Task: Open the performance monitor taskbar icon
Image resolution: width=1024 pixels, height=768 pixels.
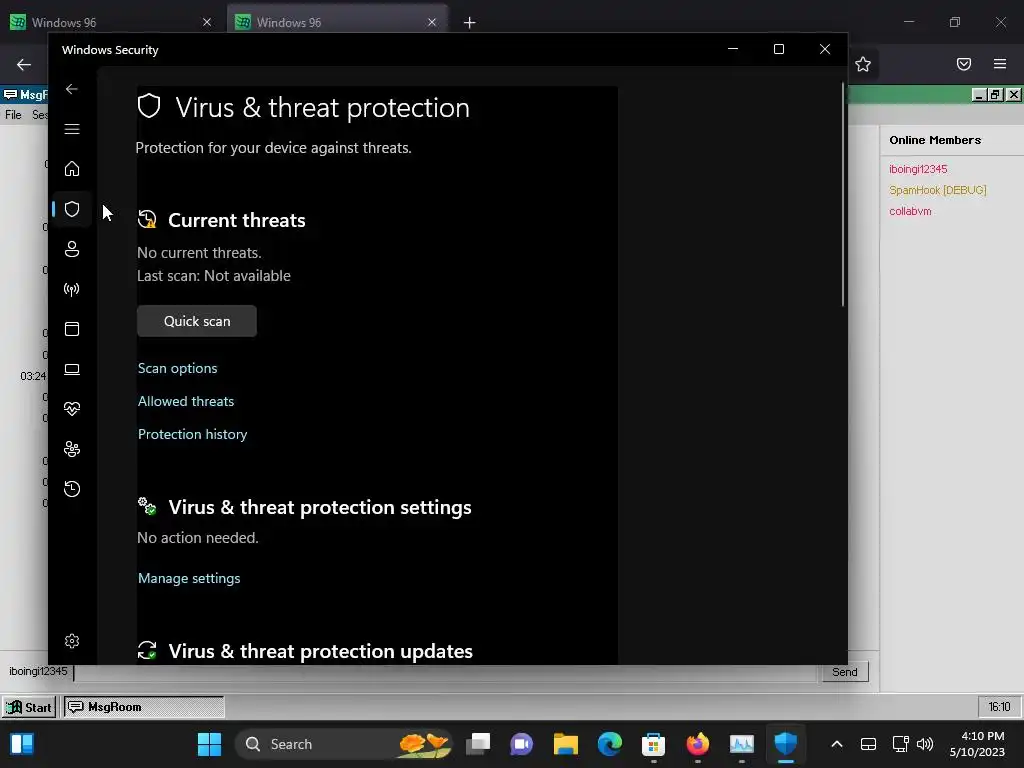Action: pyautogui.click(x=741, y=744)
